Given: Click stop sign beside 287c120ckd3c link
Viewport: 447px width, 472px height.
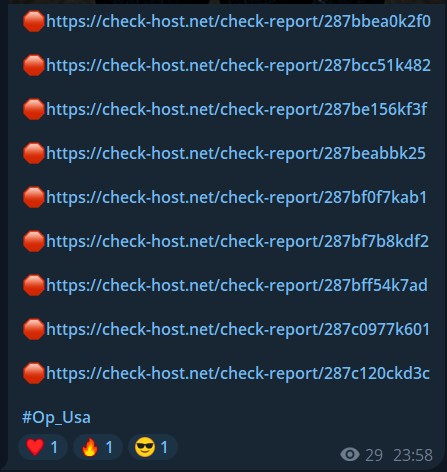Looking at the screenshot, I should pyautogui.click(x=33, y=373).
